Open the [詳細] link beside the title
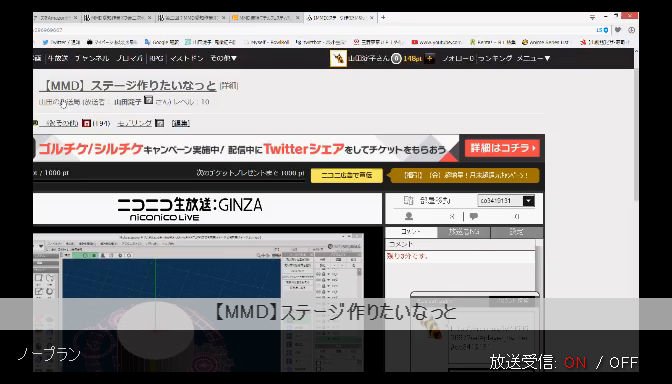This screenshot has height=384, width=672. (229, 86)
